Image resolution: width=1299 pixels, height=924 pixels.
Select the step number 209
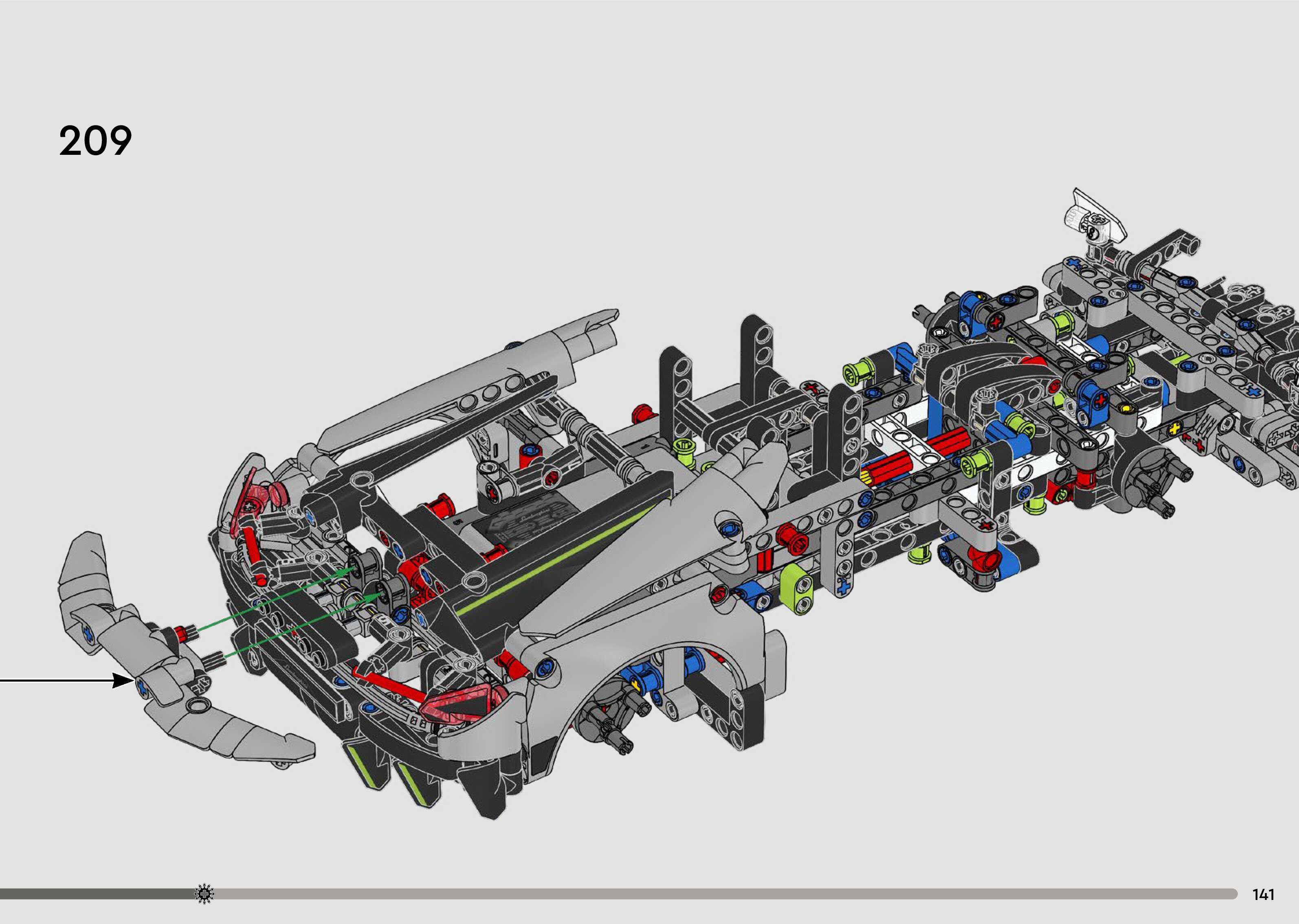[96, 141]
